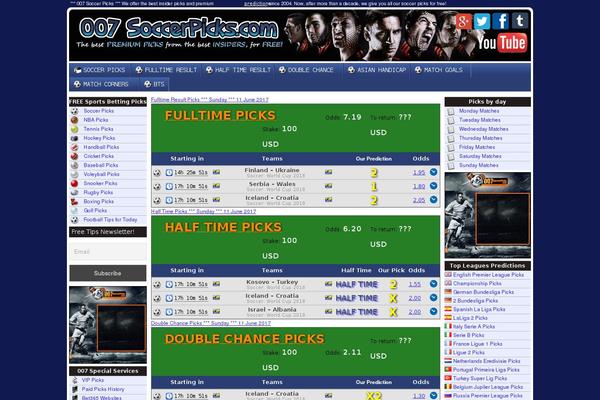This screenshot has width=600, height=400.
Task: Click the snooker ball icon beside Snooker Picks
Action: click(x=75, y=183)
